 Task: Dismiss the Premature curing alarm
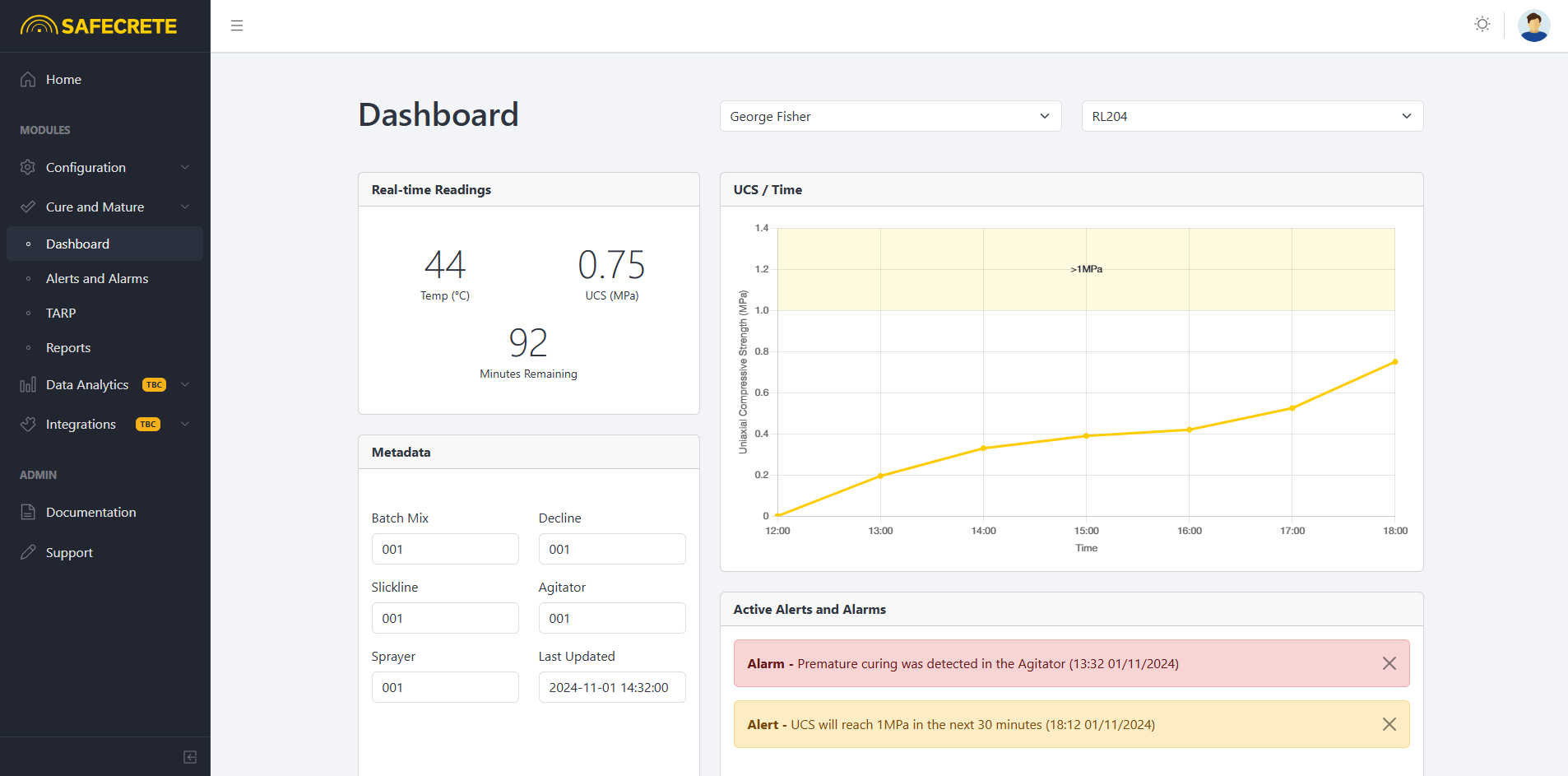tap(1389, 664)
